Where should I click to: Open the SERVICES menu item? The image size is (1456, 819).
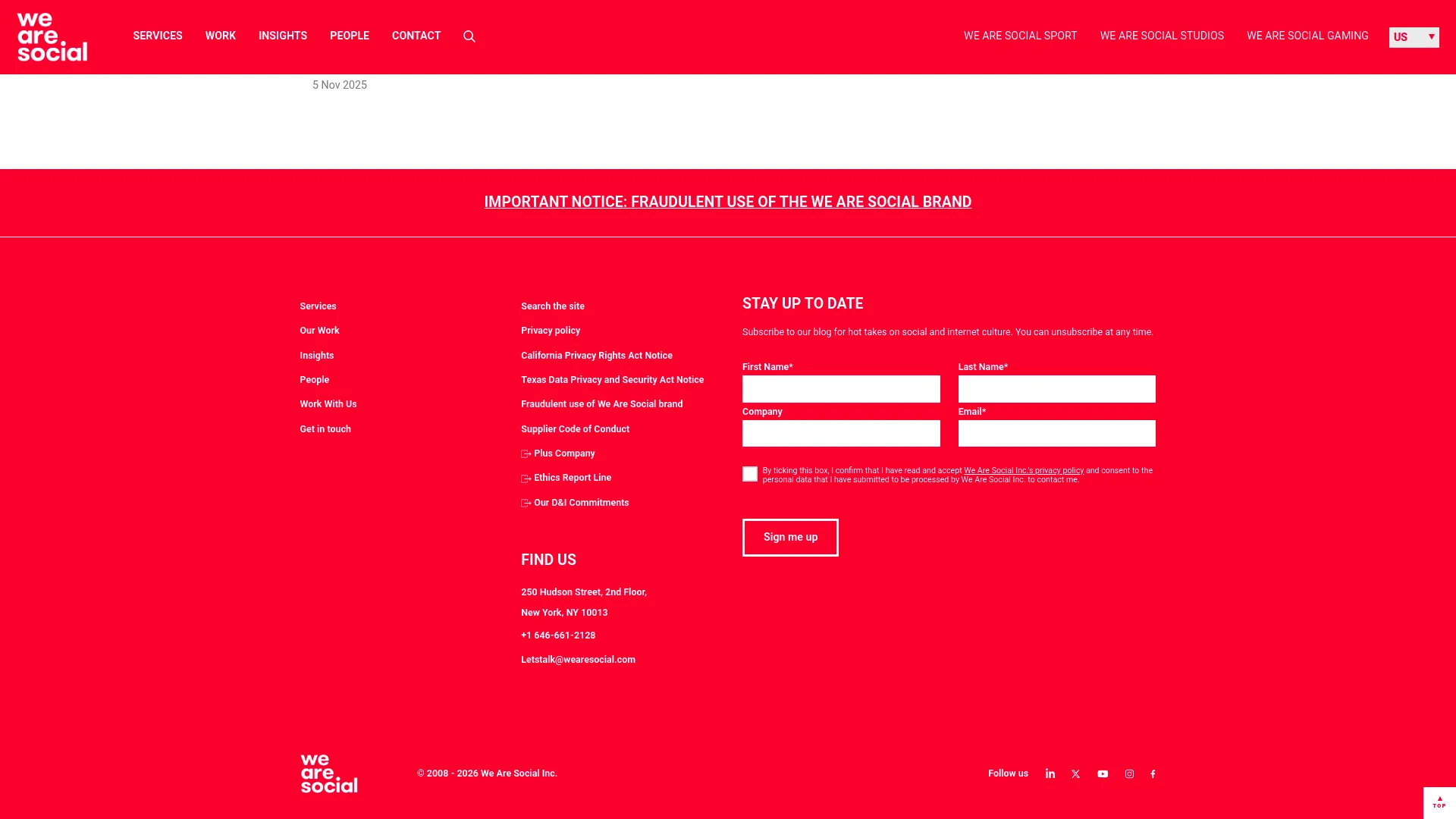pyautogui.click(x=157, y=36)
